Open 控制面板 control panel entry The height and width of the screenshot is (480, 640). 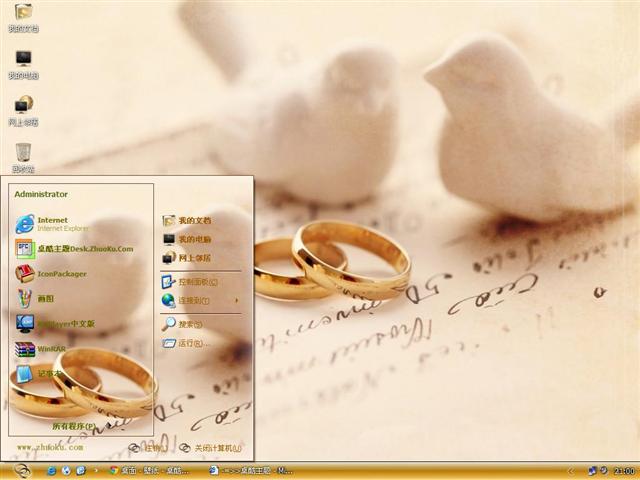tap(190, 282)
